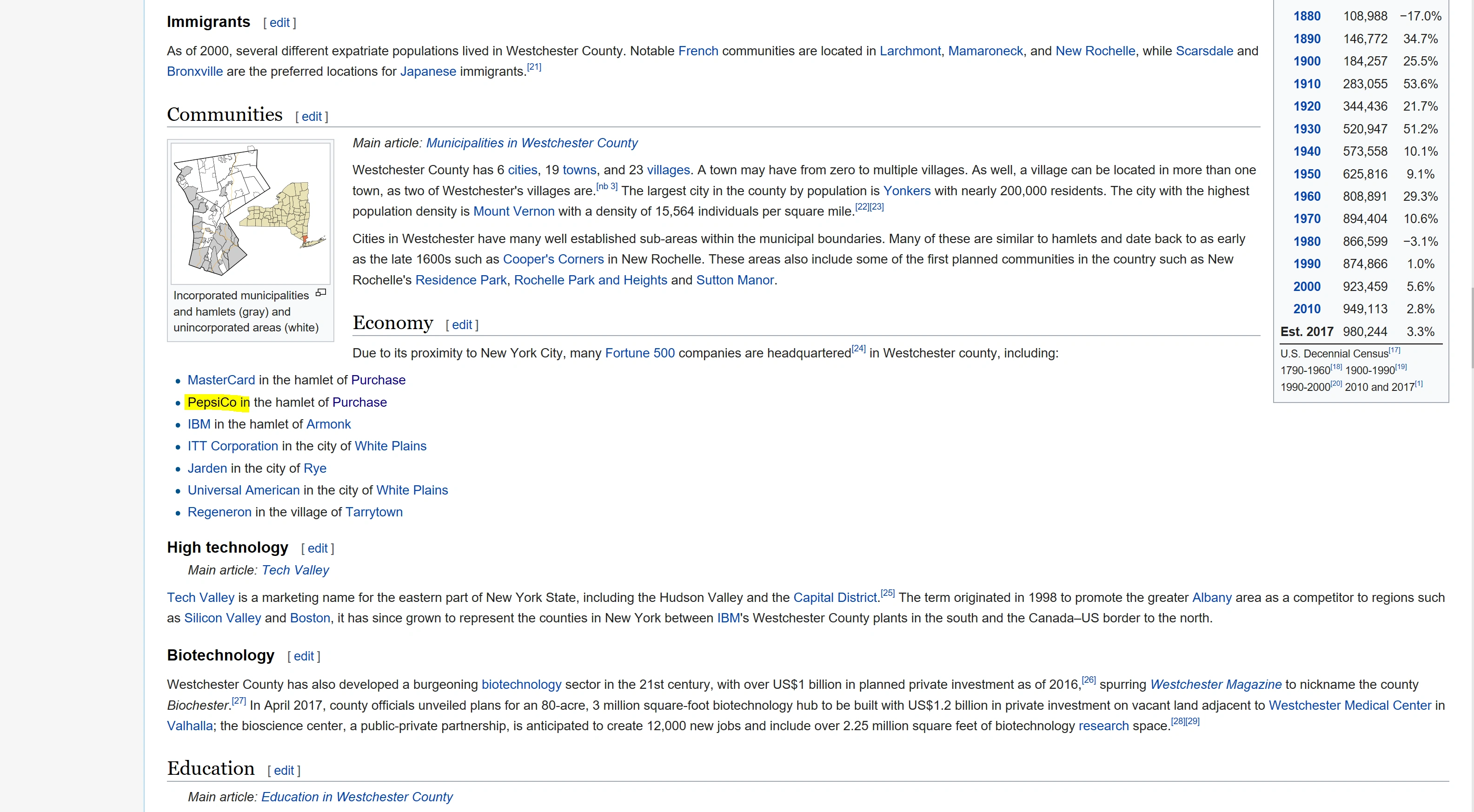Click the Fortune 500 link
The height and width of the screenshot is (812, 1474).
640,353
